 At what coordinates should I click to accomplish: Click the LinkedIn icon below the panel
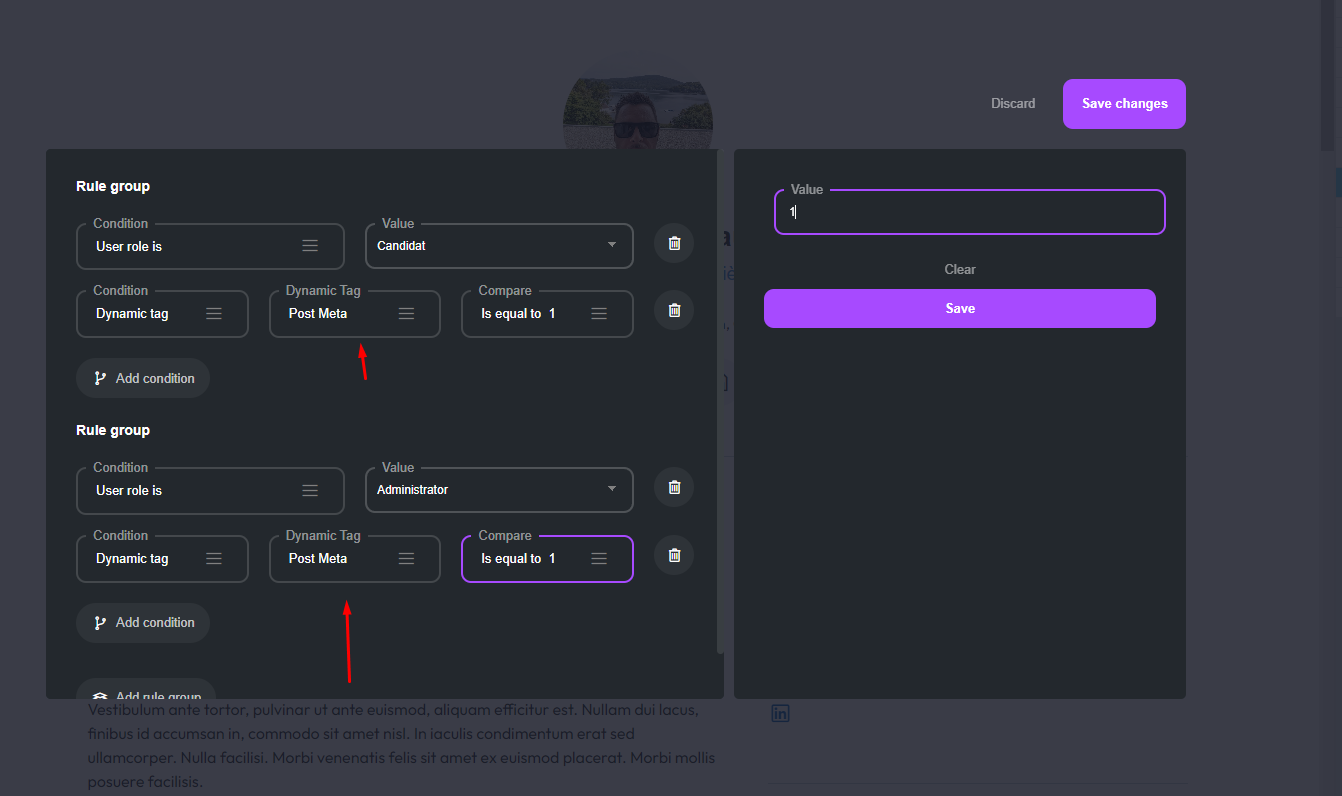(780, 712)
